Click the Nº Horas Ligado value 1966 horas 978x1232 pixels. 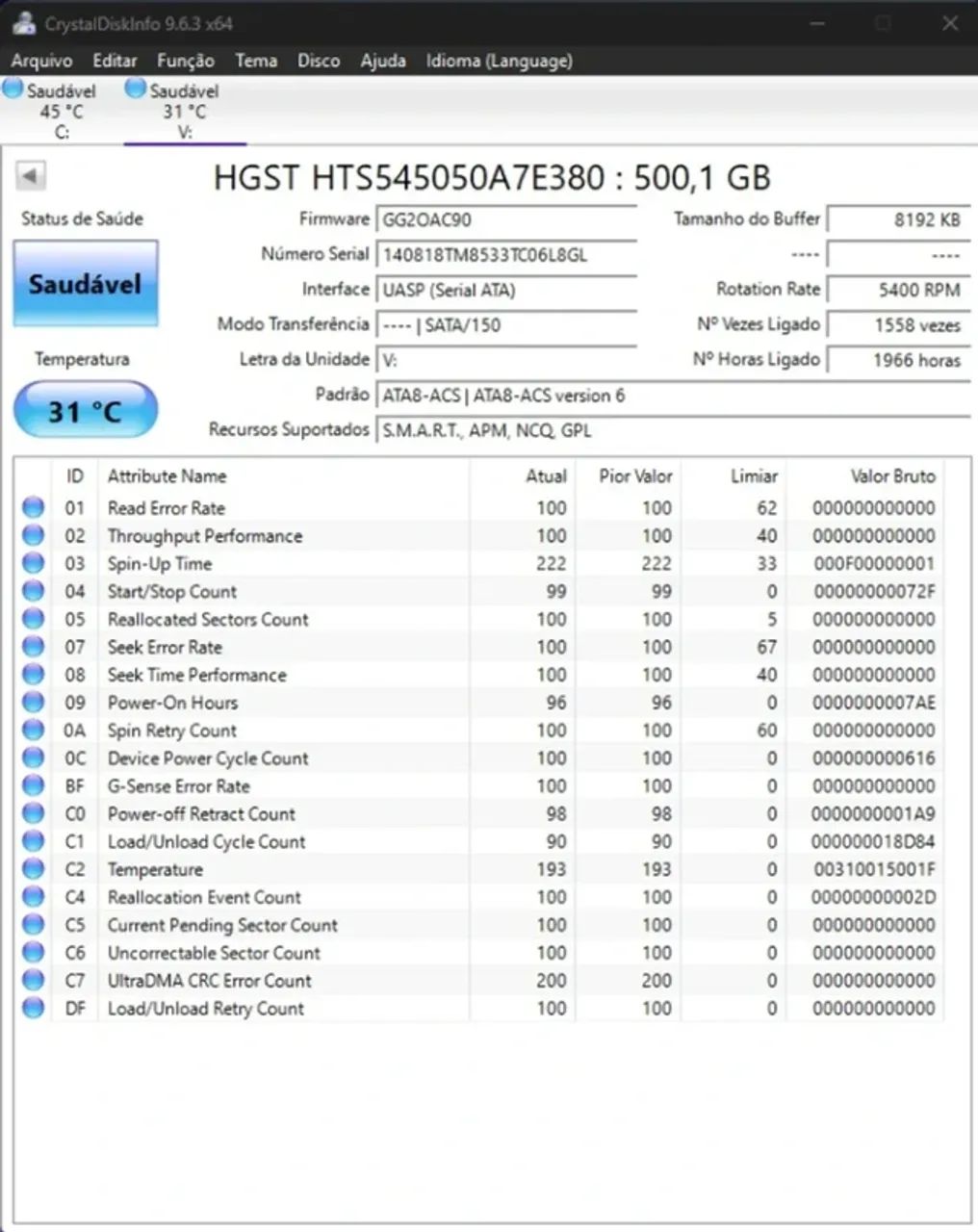898,360
